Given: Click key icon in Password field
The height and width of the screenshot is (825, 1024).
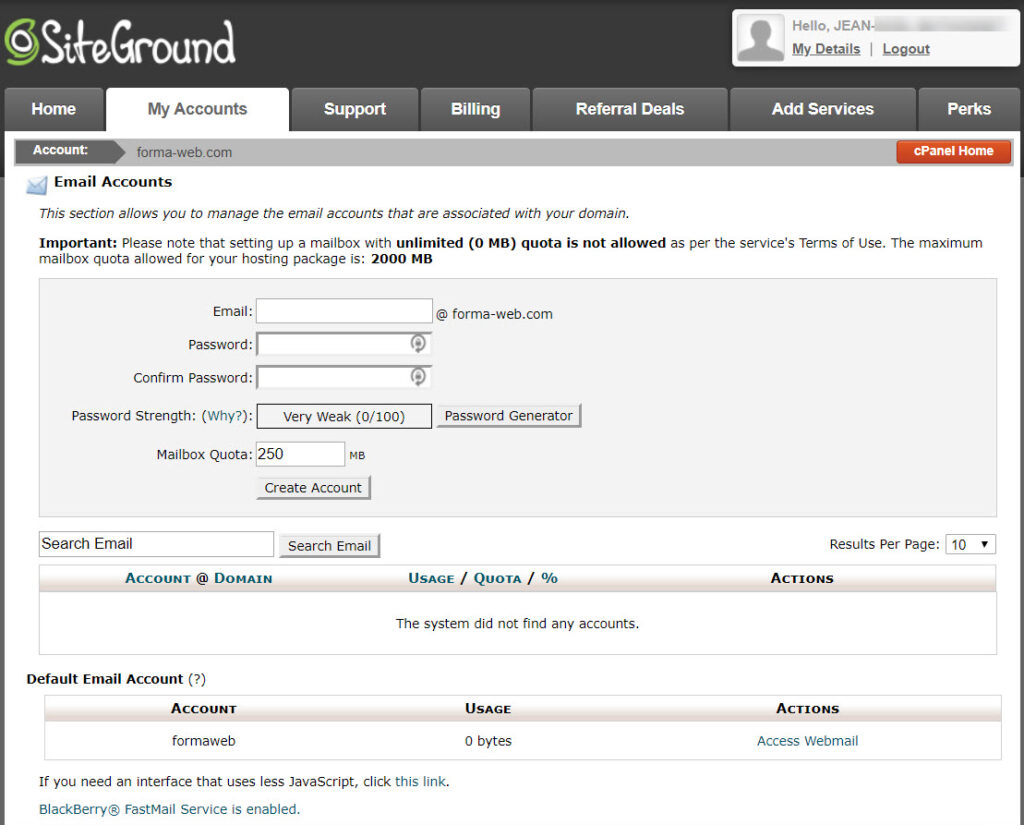Looking at the screenshot, I should point(418,343).
